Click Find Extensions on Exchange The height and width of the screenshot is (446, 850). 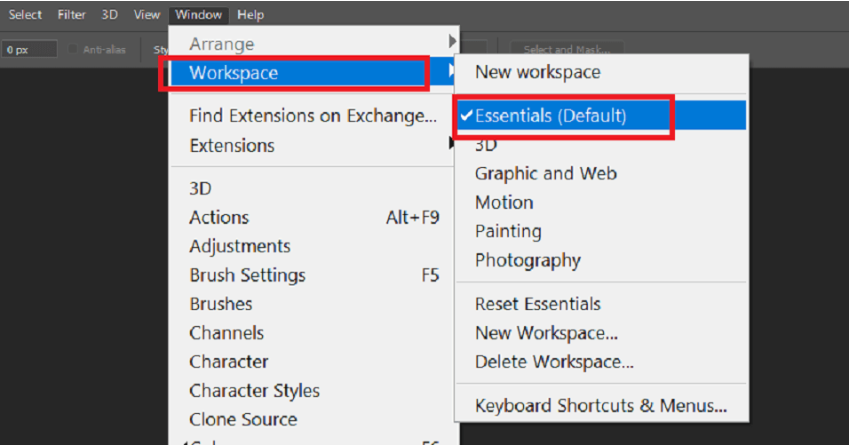click(x=313, y=116)
